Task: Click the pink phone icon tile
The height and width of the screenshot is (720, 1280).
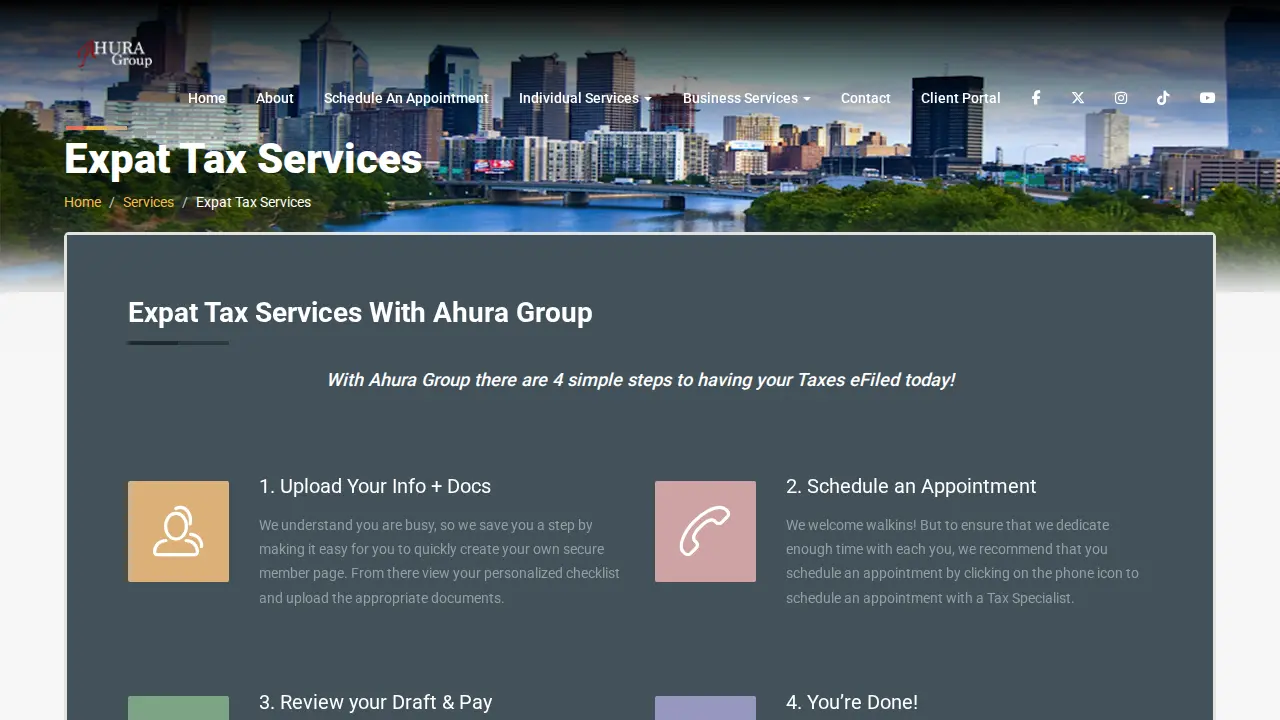Action: point(705,531)
